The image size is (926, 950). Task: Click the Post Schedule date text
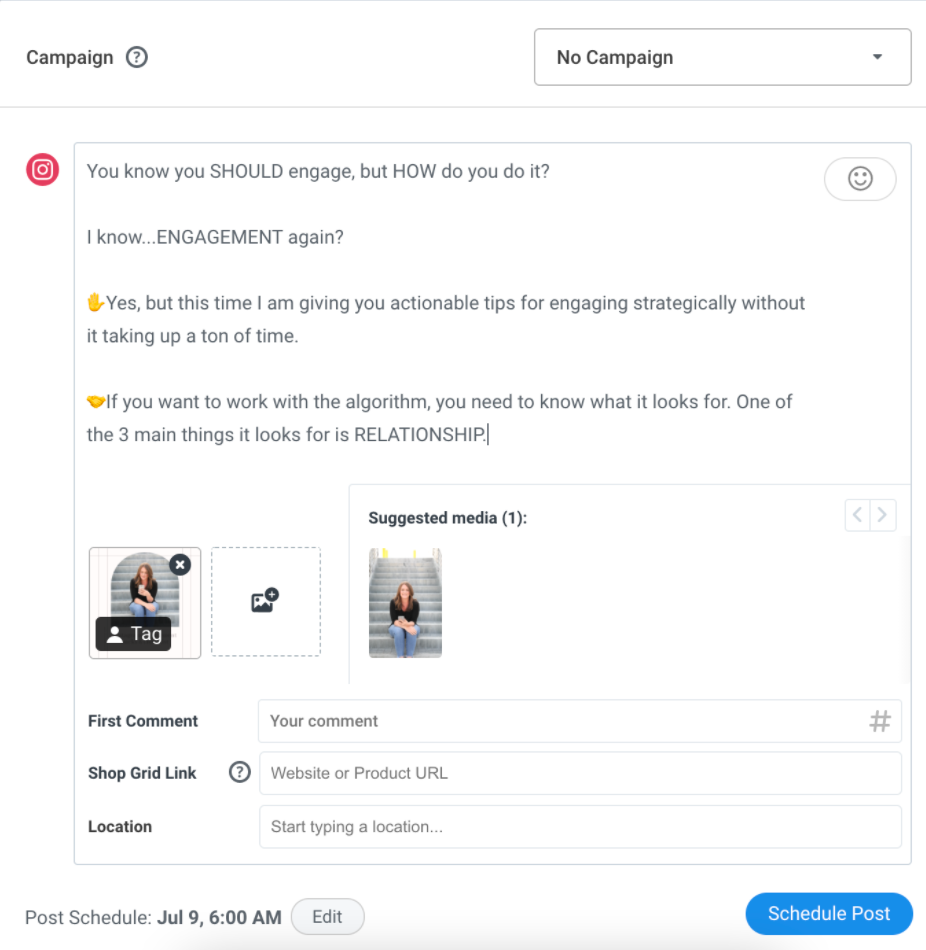click(218, 917)
